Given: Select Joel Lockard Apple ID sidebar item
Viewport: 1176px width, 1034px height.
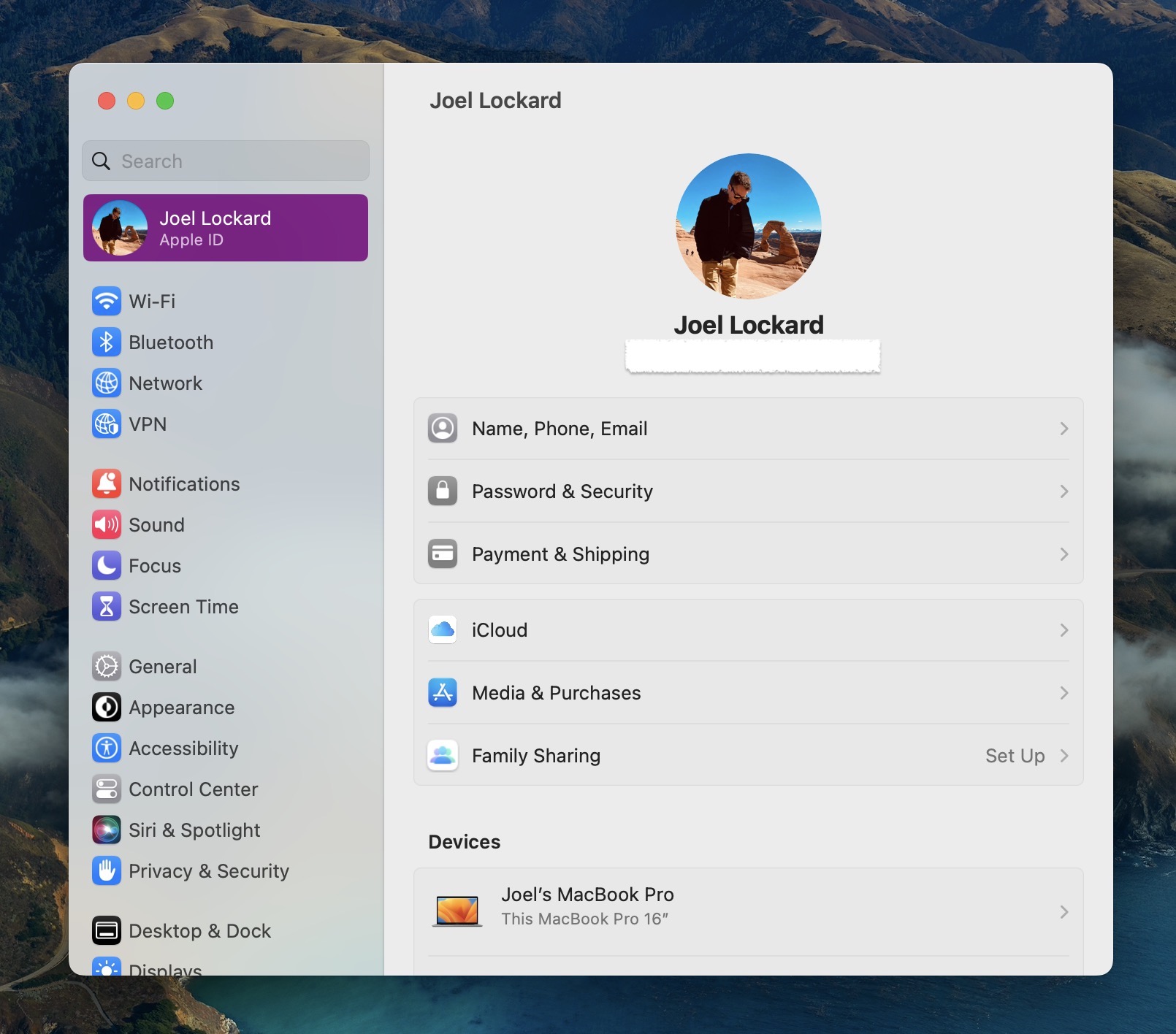Looking at the screenshot, I should click(x=226, y=228).
